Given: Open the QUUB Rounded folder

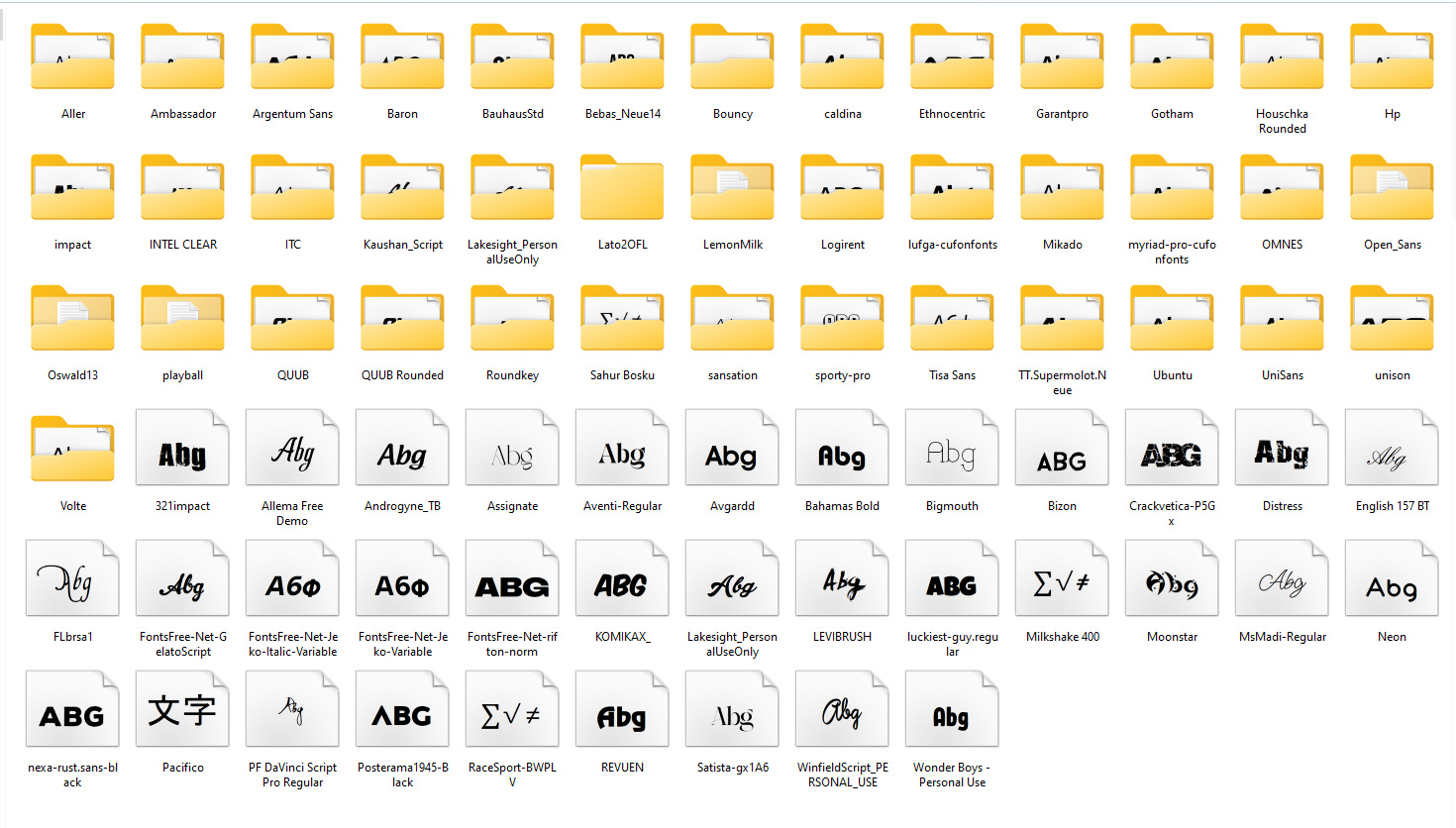Looking at the screenshot, I should (402, 319).
